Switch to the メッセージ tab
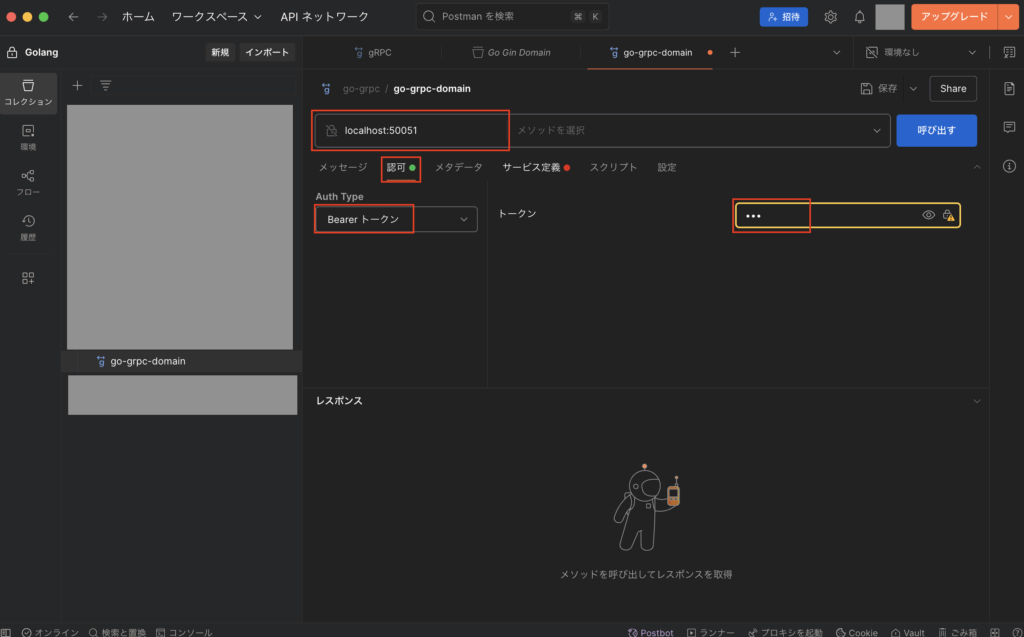Image resolution: width=1024 pixels, height=637 pixels. tap(343, 167)
